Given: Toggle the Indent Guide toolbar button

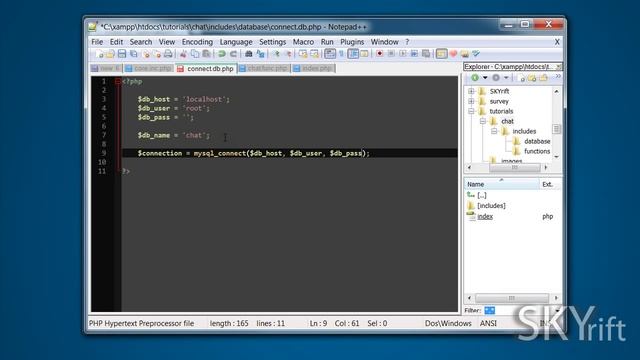Looking at the screenshot, I should 353,54.
